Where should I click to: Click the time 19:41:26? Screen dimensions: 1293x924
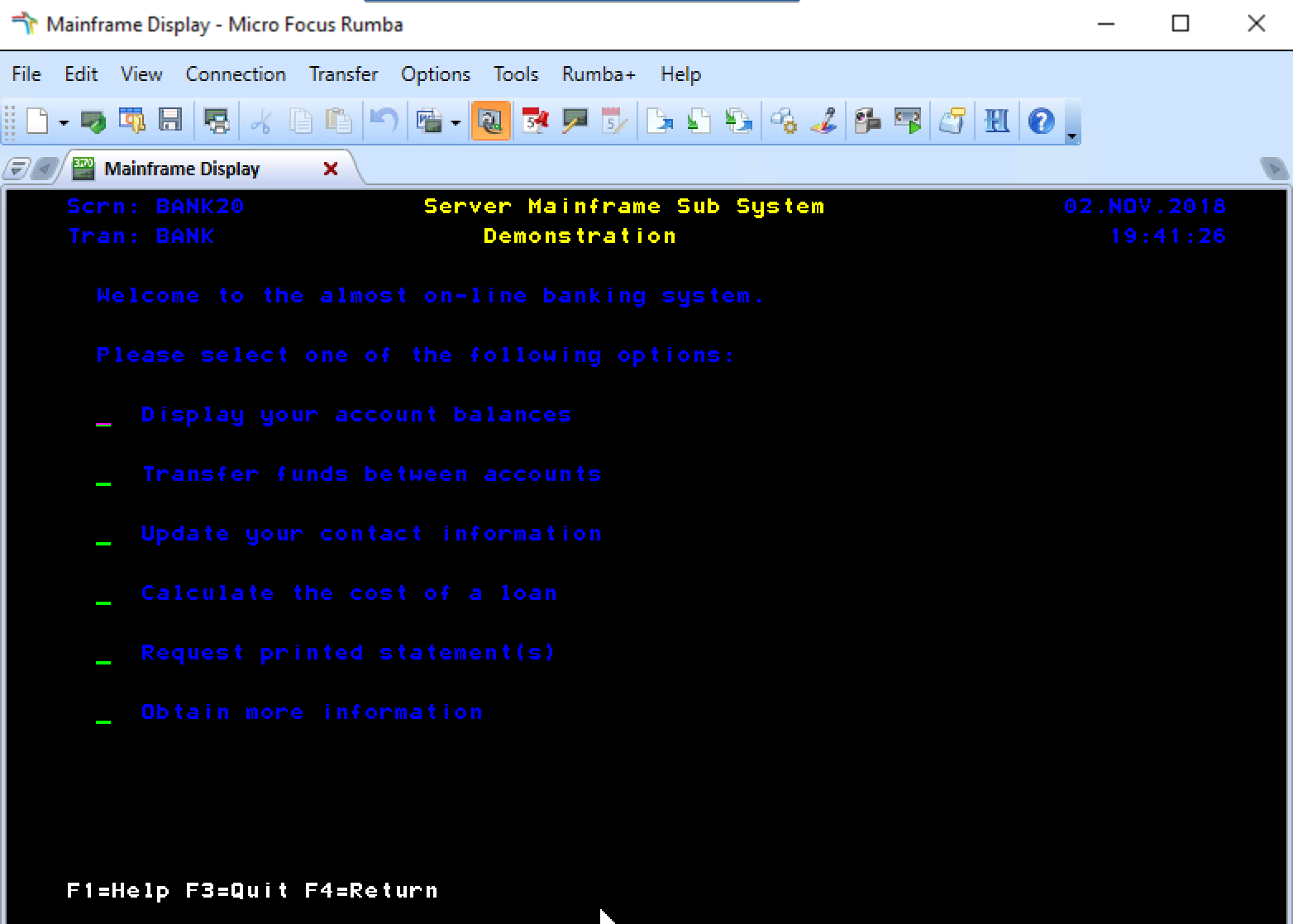1167,236
